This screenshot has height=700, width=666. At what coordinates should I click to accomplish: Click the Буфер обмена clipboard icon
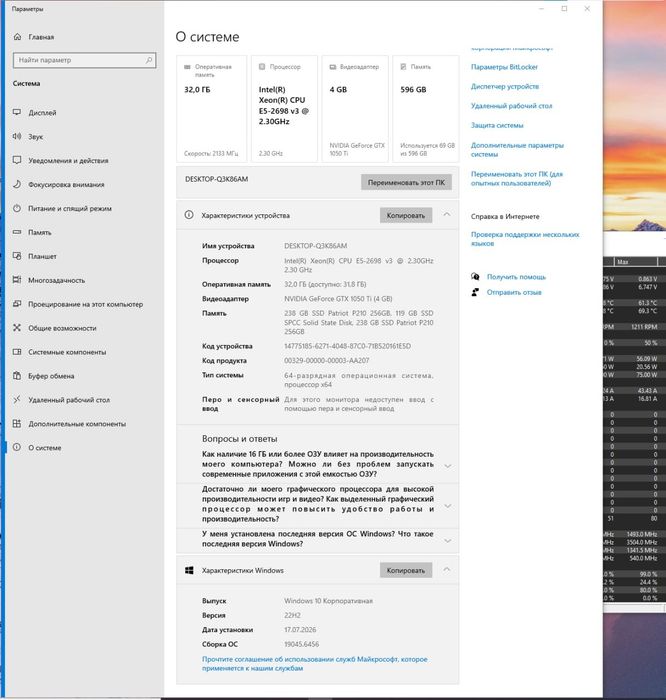coord(17,375)
